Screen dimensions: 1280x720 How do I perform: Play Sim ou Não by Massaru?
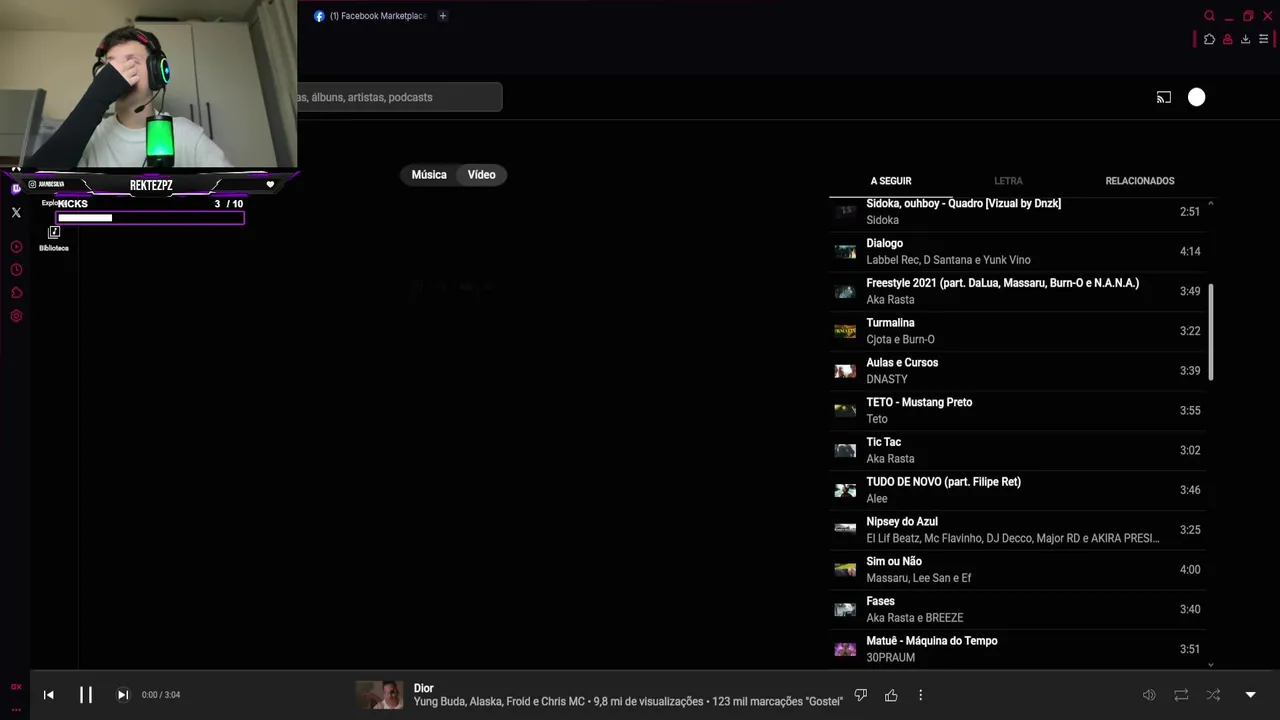coord(1017,570)
